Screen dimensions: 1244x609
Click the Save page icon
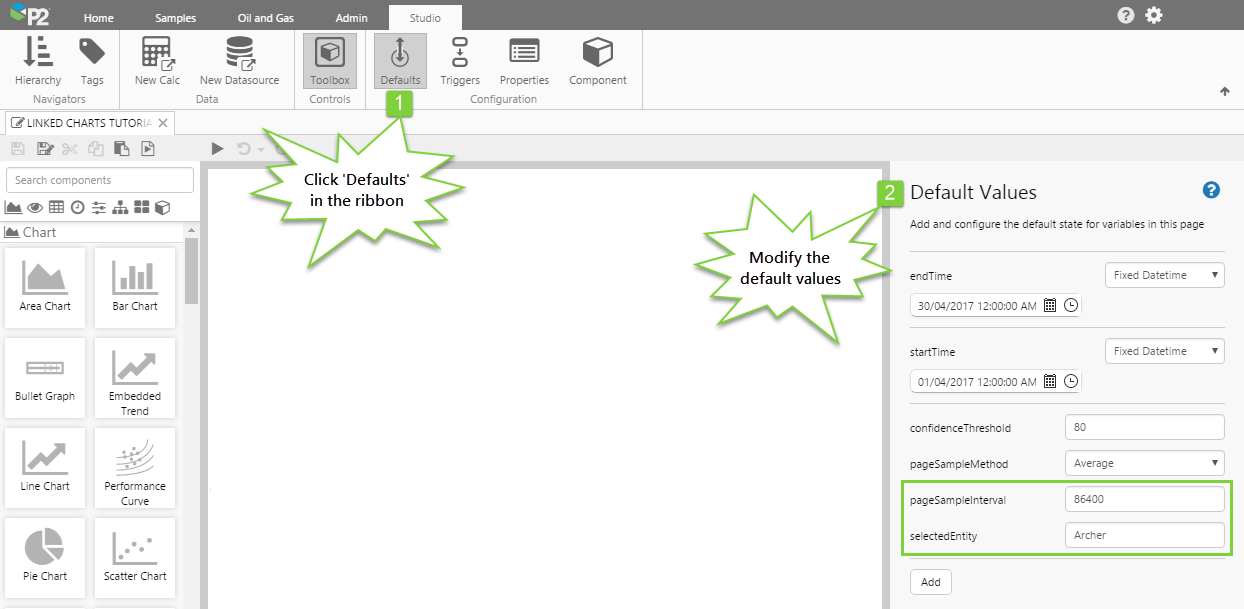pos(18,149)
